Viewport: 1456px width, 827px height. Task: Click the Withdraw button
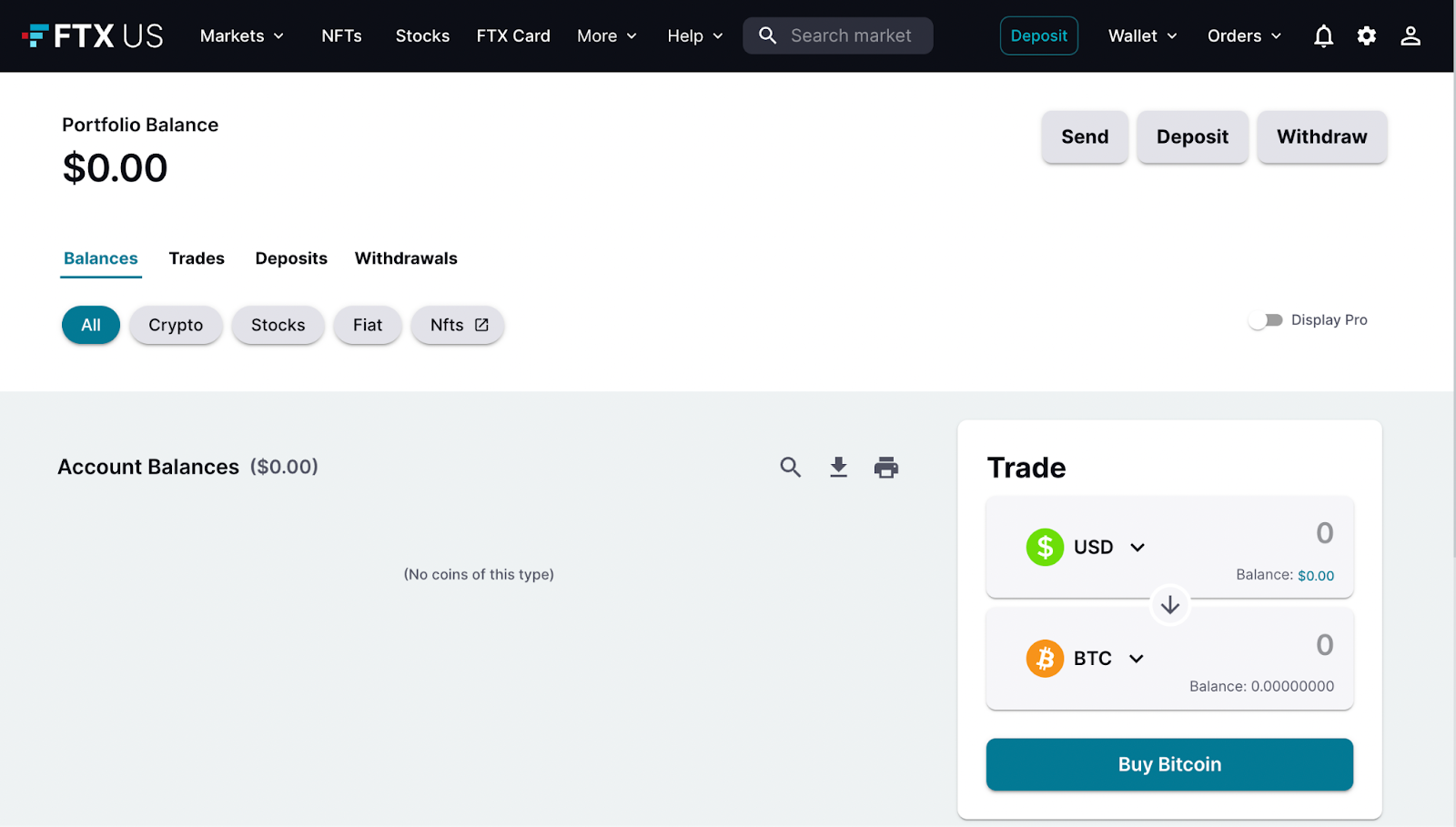click(1321, 136)
